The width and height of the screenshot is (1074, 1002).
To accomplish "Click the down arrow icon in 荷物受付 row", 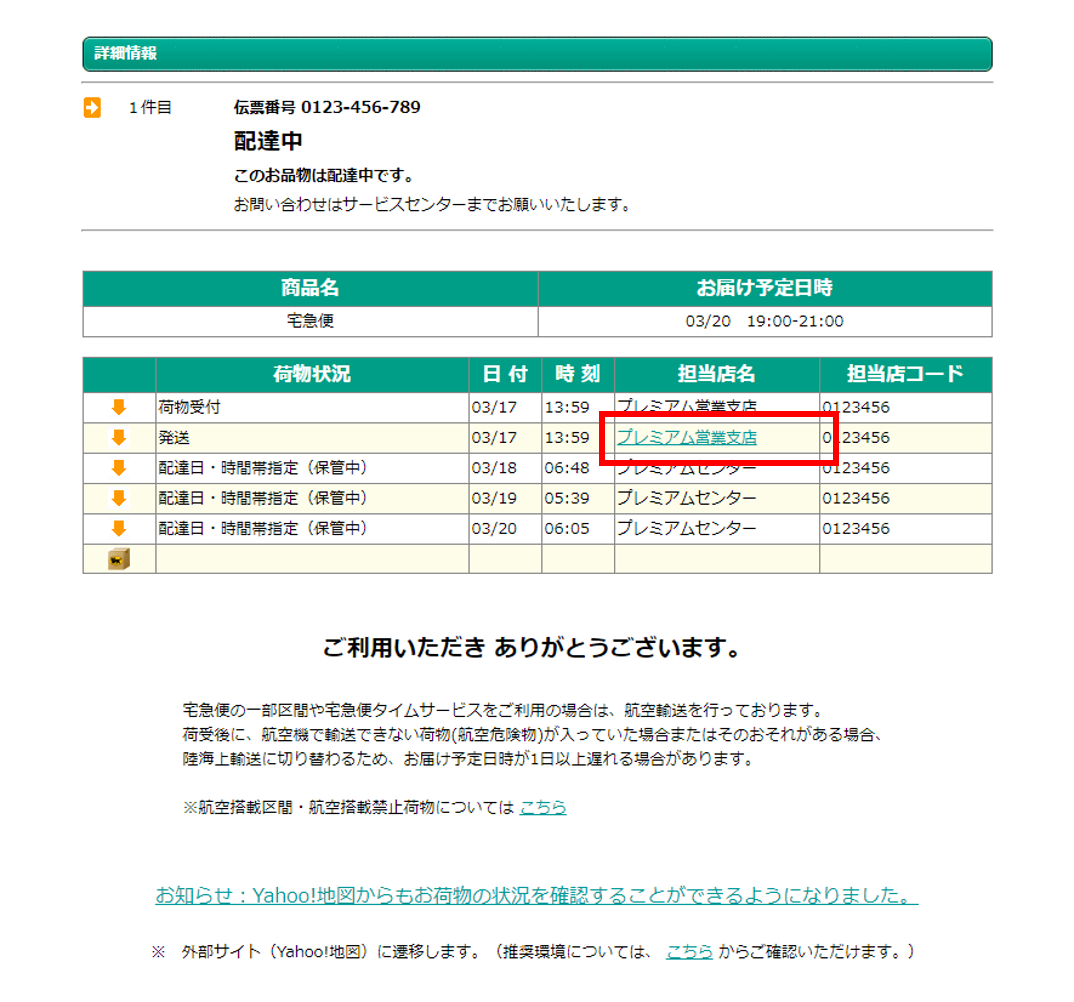I will click(x=119, y=408).
